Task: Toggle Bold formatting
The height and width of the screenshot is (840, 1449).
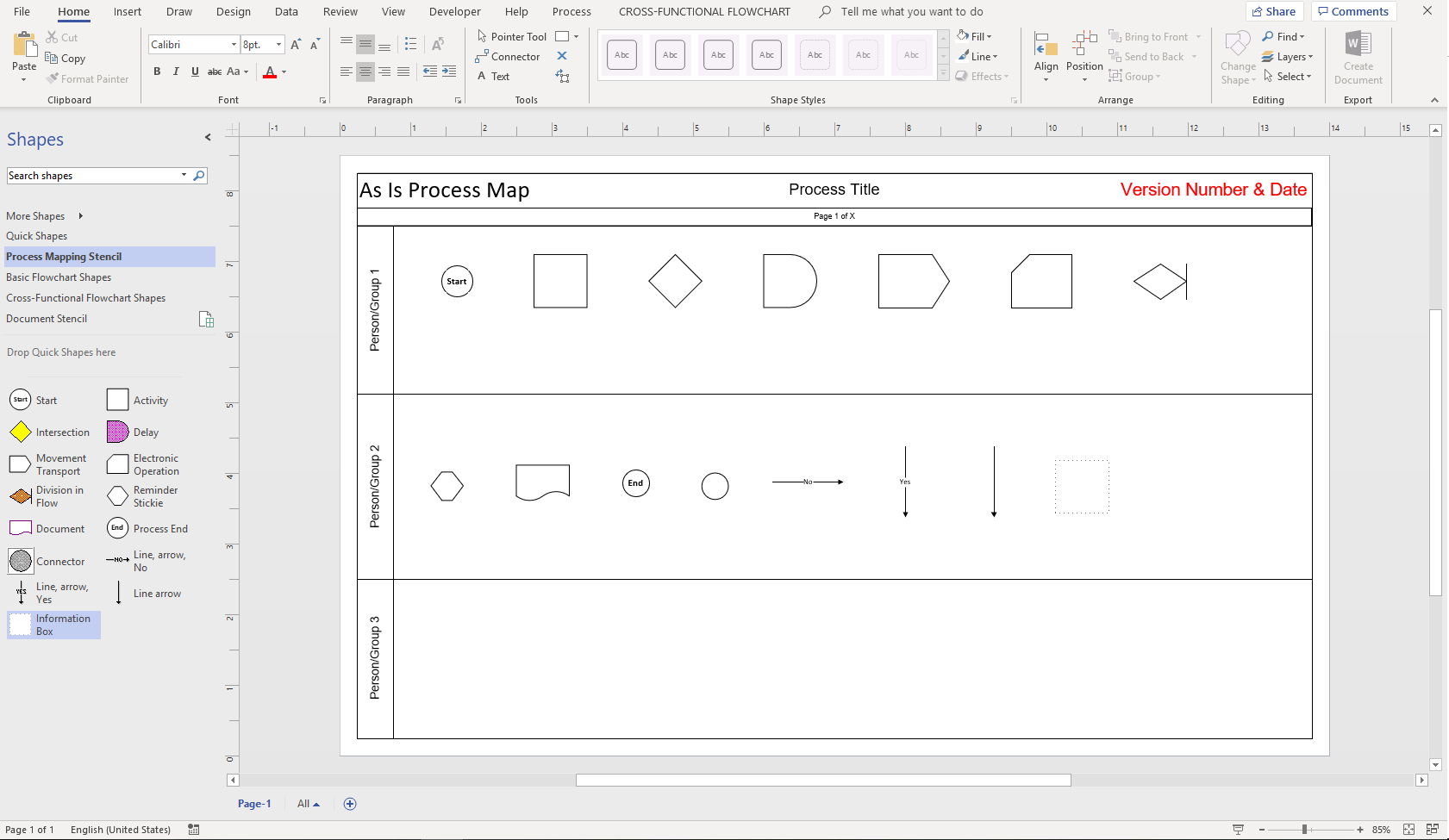Action: (157, 72)
